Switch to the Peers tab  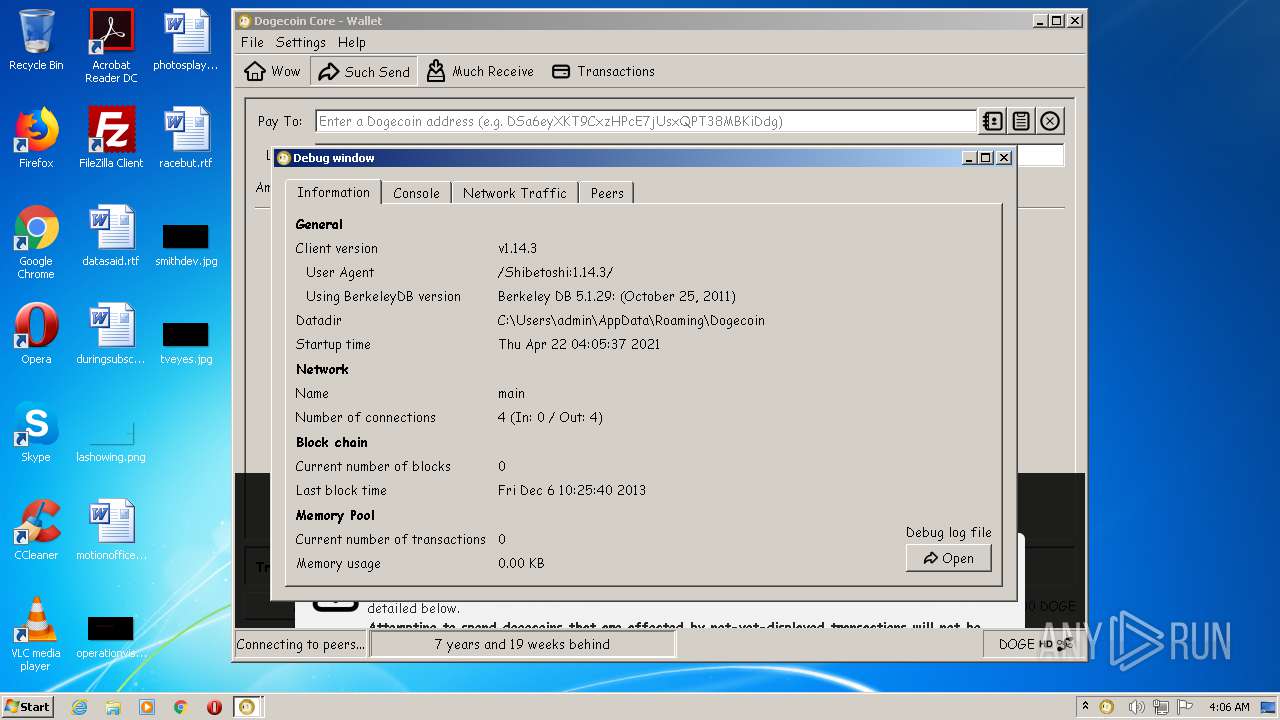(x=607, y=193)
